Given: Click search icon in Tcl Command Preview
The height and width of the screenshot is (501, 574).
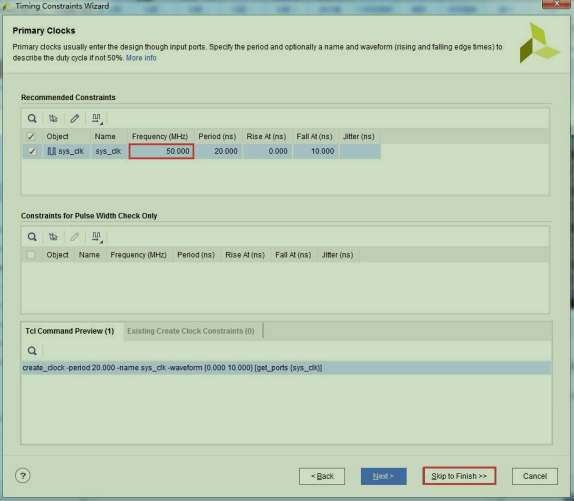Looking at the screenshot, I should tap(32, 351).
